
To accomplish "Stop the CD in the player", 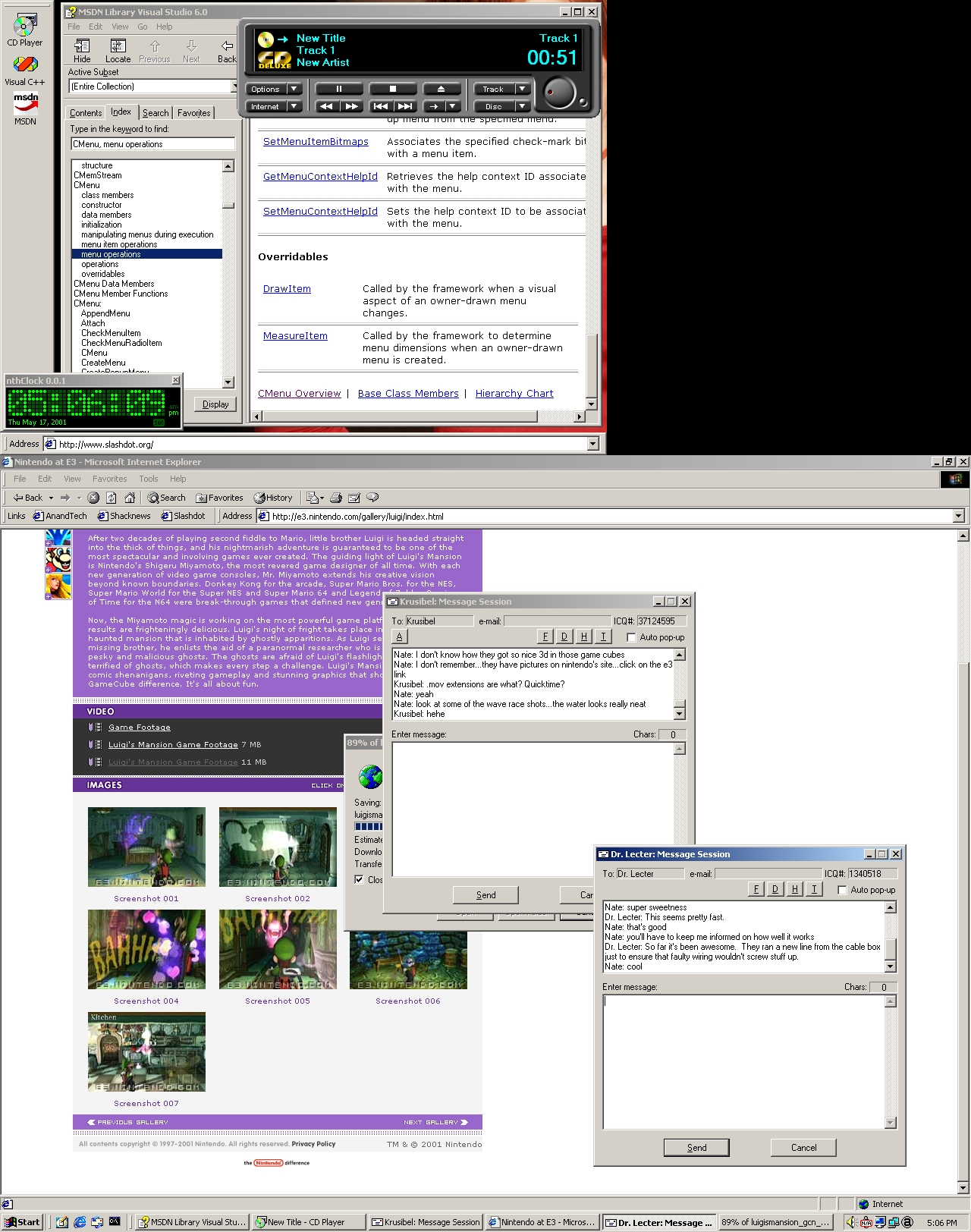I will pos(393,89).
